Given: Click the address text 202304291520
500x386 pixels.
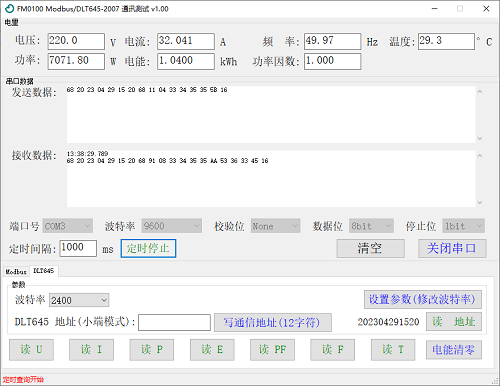Looking at the screenshot, I should [388, 322].
